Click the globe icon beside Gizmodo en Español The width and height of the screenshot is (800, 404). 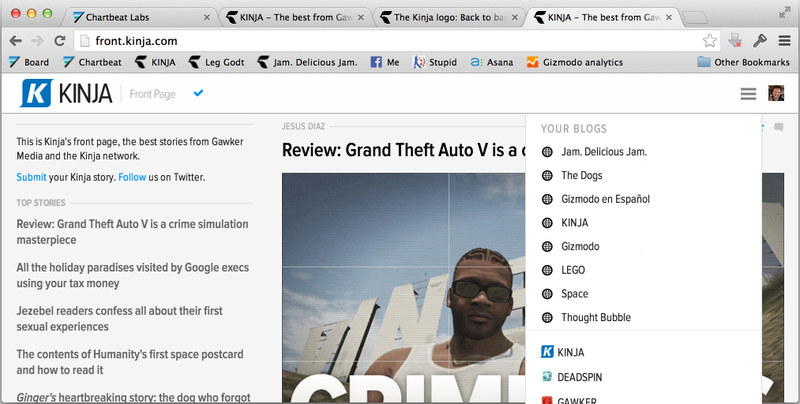547,199
